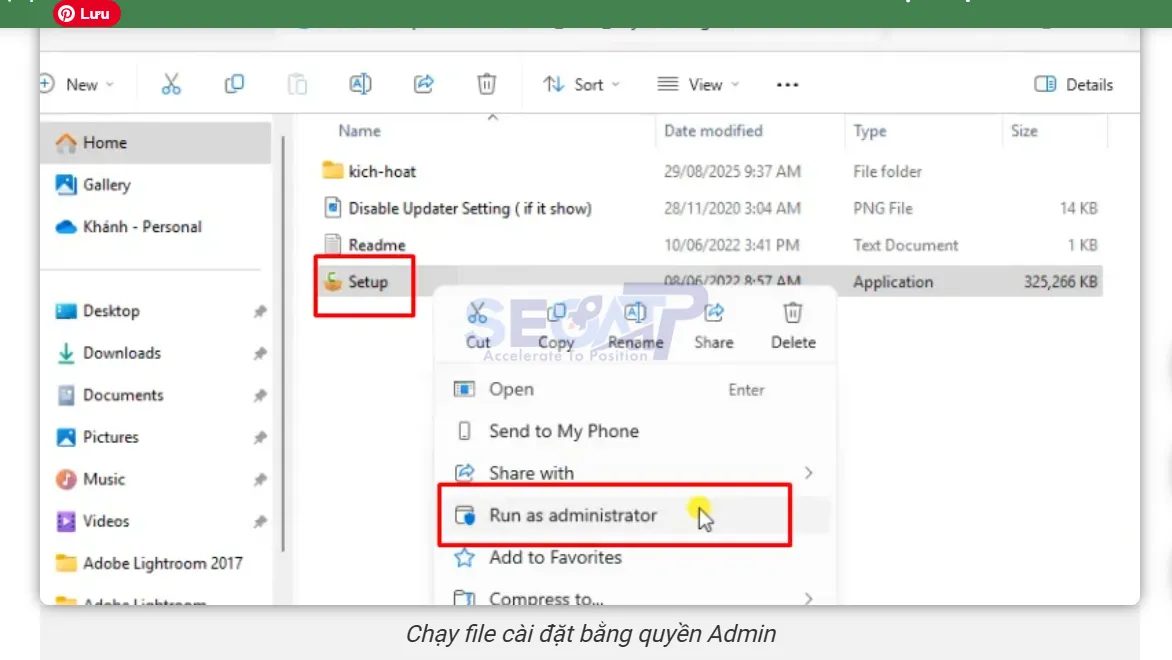This screenshot has height=660, width=1172.
Task: Click the Rename icon in the toolbar
Action: click(360, 85)
